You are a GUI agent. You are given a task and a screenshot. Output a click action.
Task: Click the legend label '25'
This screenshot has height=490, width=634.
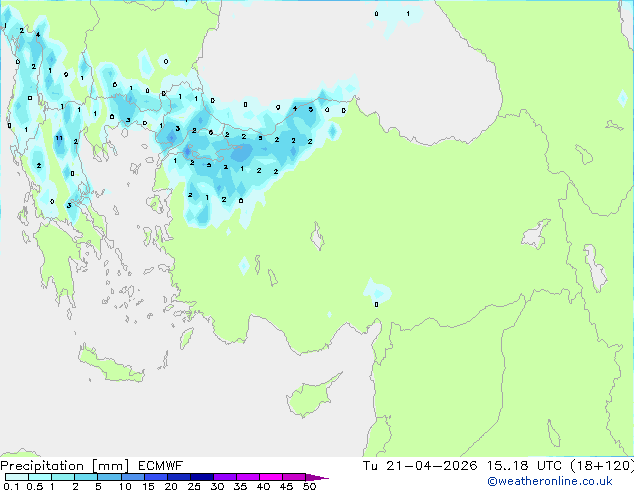pos(194,486)
